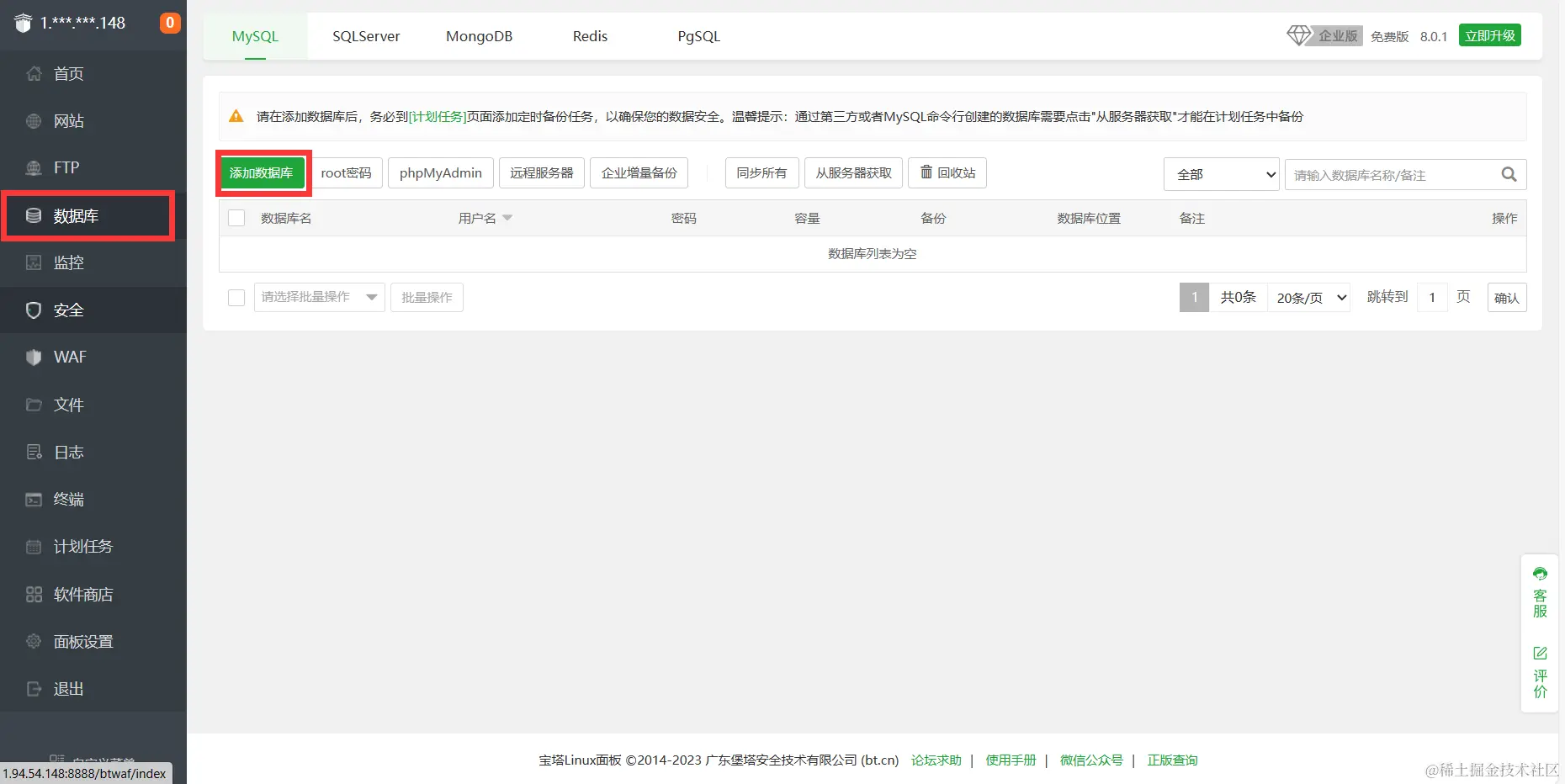The image size is (1565, 784).
Task: Toggle the 用户名 column sort arrow
Action: pyautogui.click(x=507, y=217)
